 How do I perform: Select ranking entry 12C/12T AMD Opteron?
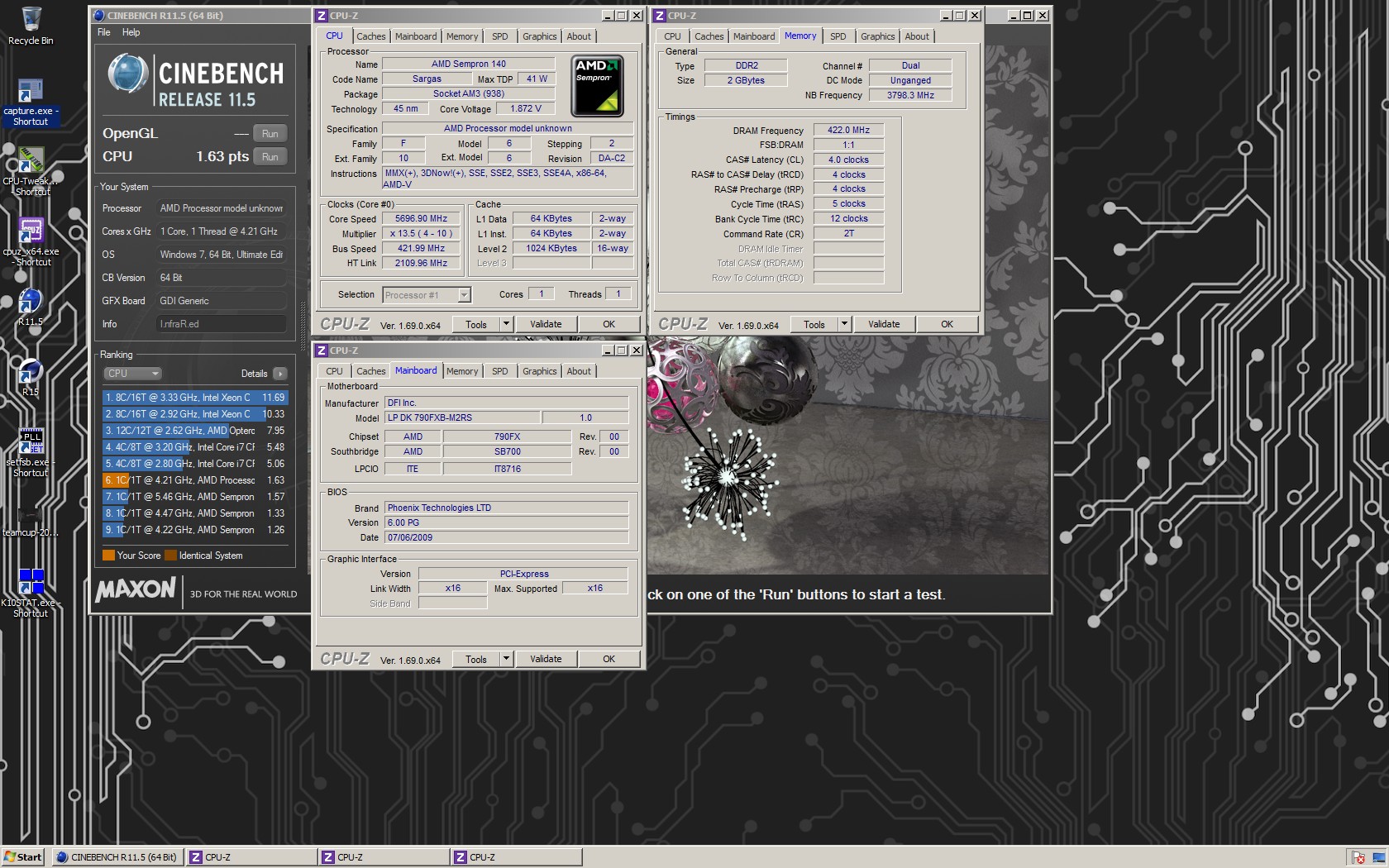coord(194,431)
